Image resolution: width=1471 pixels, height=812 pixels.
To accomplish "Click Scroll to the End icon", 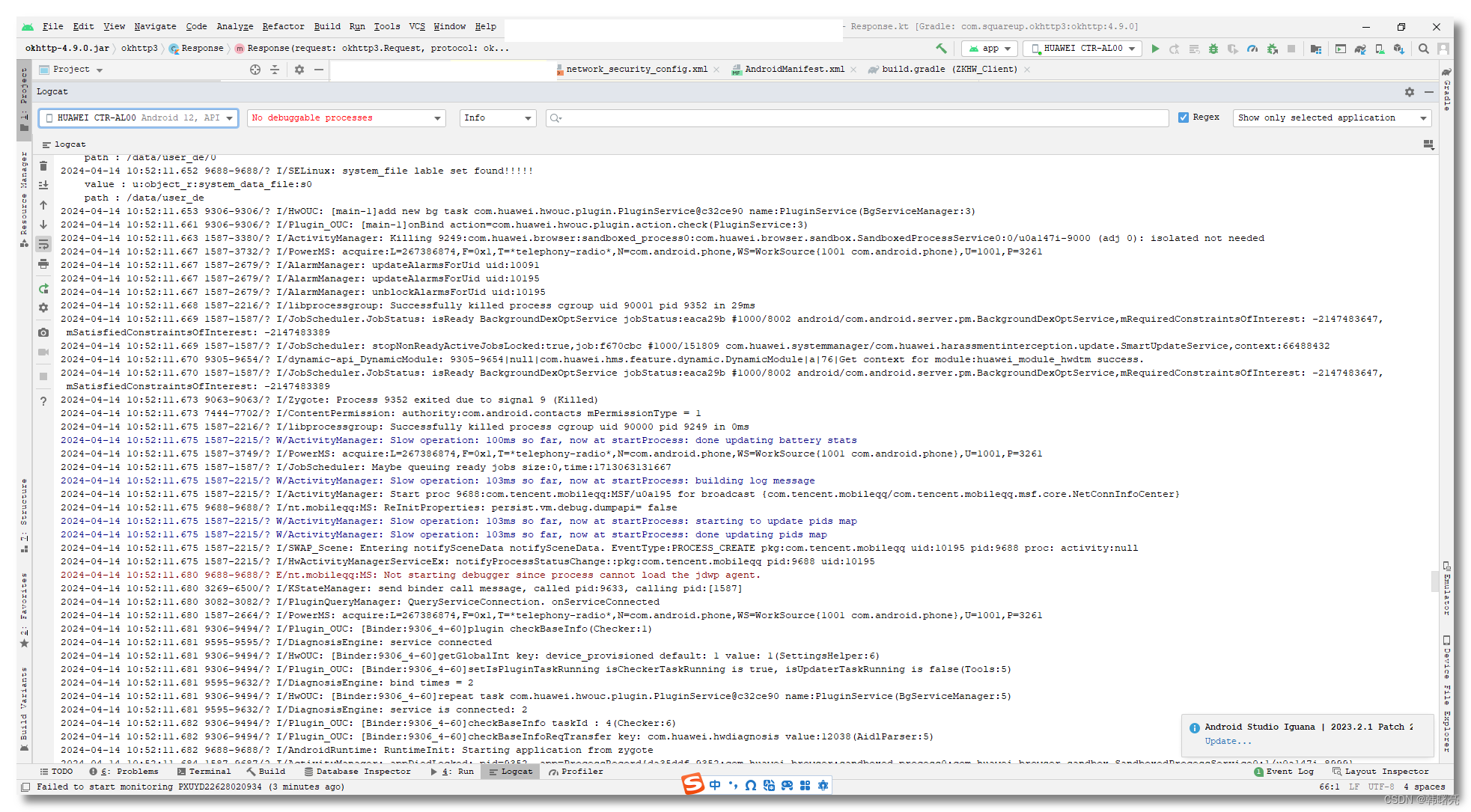I will pyautogui.click(x=43, y=185).
